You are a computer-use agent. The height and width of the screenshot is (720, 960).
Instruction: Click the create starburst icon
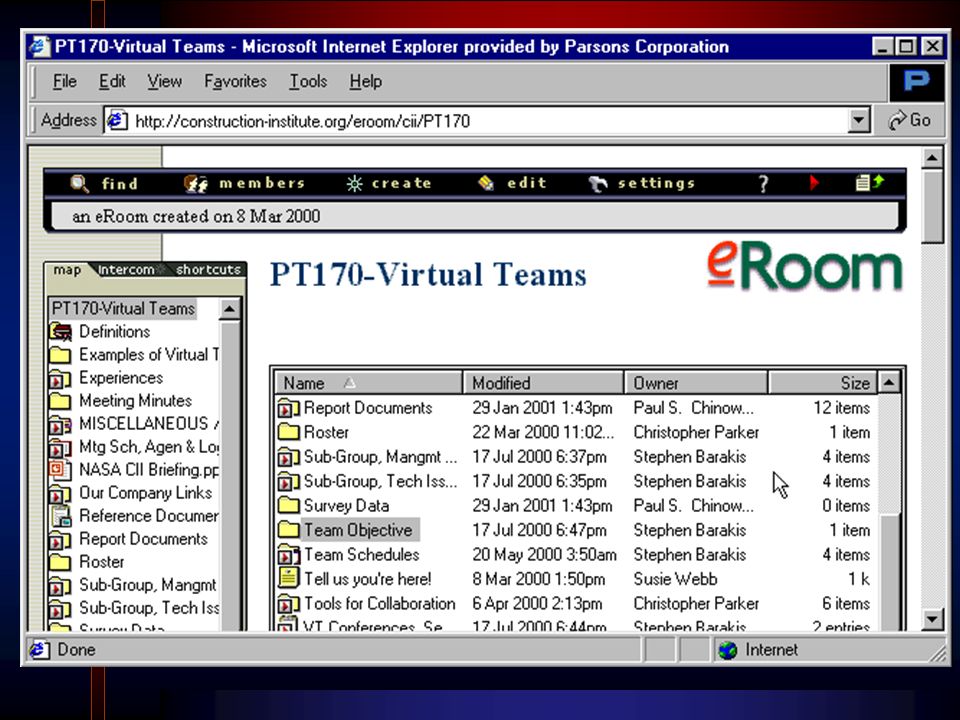click(354, 184)
